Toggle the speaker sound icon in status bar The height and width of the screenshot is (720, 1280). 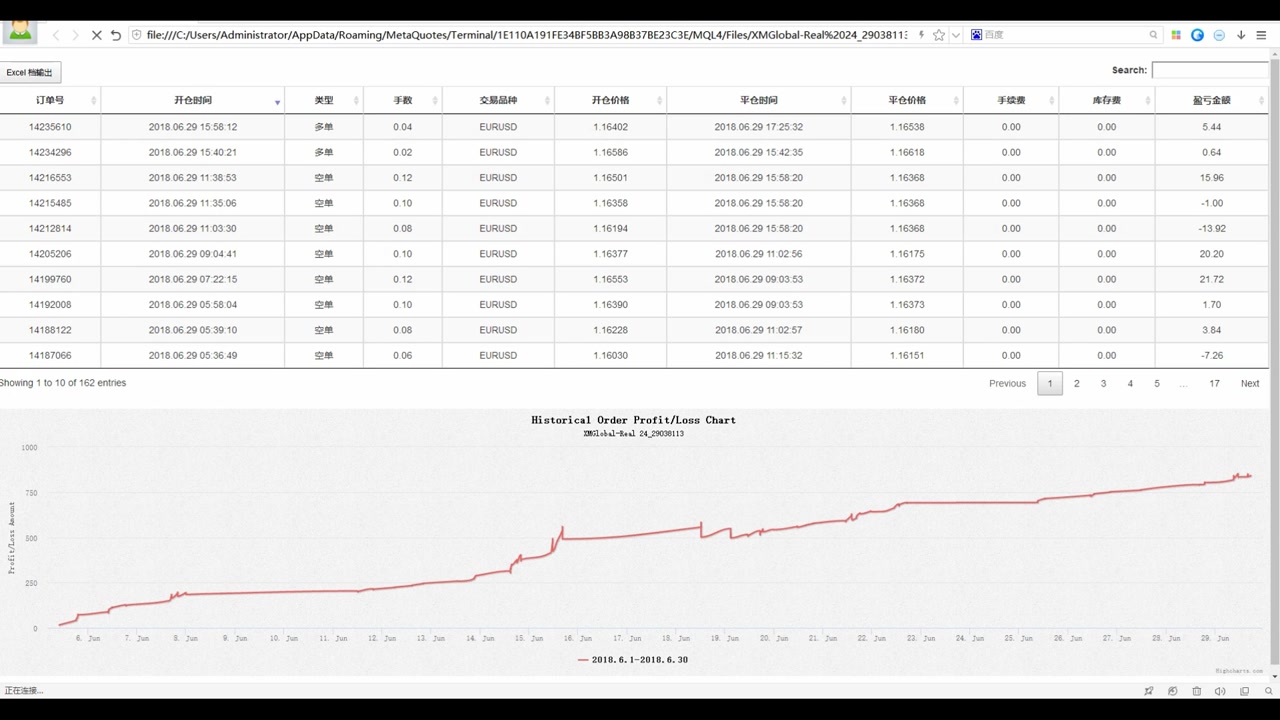(1220, 691)
